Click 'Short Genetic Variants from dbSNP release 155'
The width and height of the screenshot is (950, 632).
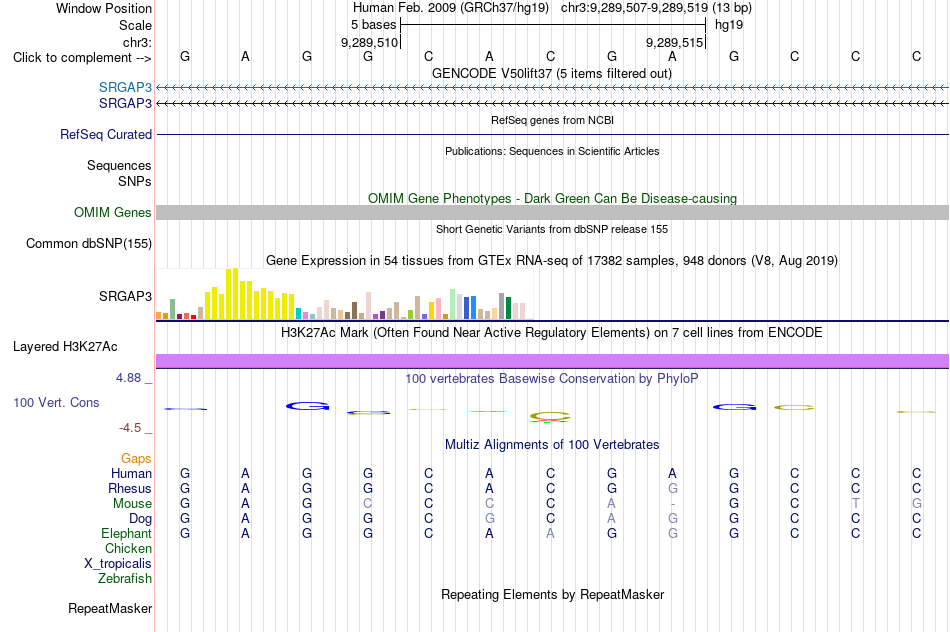click(552, 229)
